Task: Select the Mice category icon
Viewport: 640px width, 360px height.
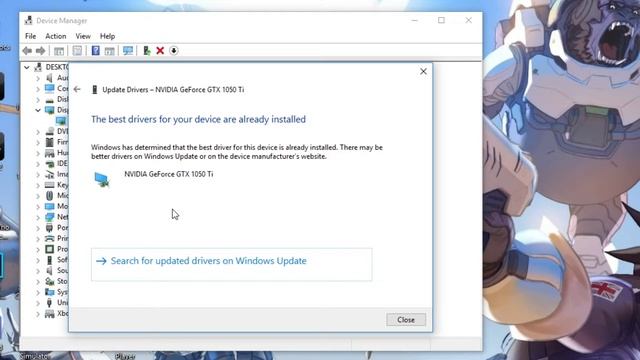Action: [49, 196]
